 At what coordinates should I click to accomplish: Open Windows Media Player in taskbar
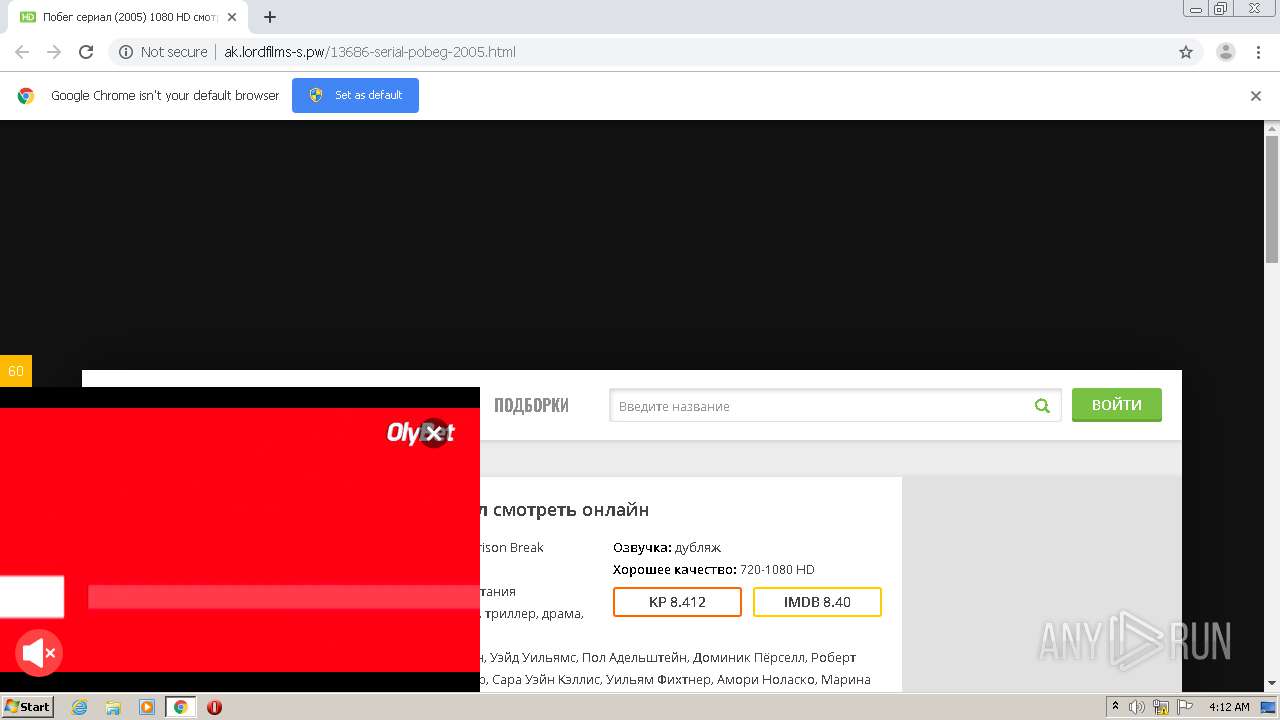(x=147, y=707)
